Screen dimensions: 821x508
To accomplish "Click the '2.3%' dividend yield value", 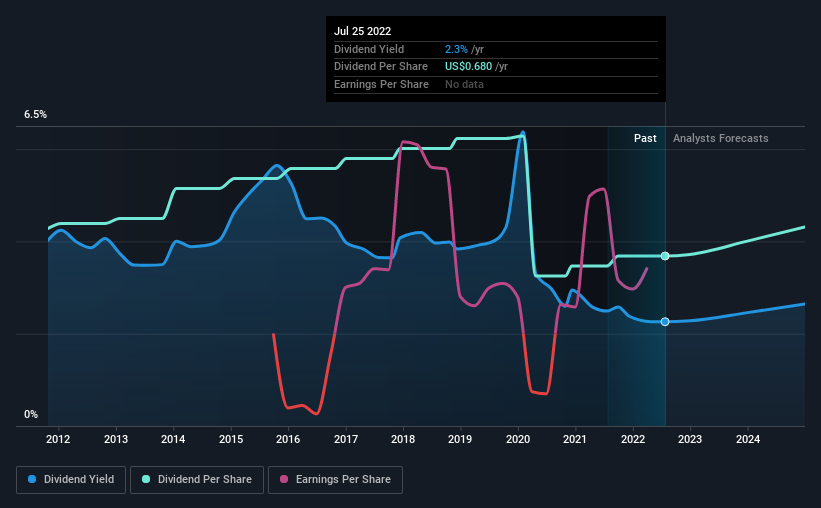I will (456, 49).
